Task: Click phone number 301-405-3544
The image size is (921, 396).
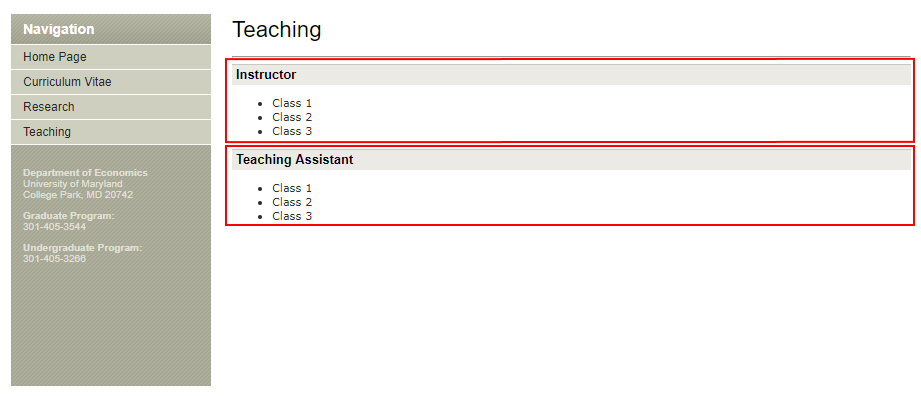Action: coord(54,227)
